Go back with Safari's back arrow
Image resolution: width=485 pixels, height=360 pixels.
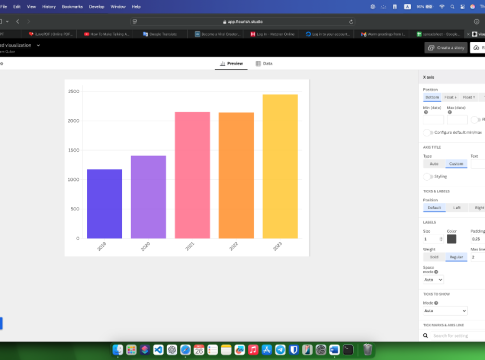pos(18,22)
